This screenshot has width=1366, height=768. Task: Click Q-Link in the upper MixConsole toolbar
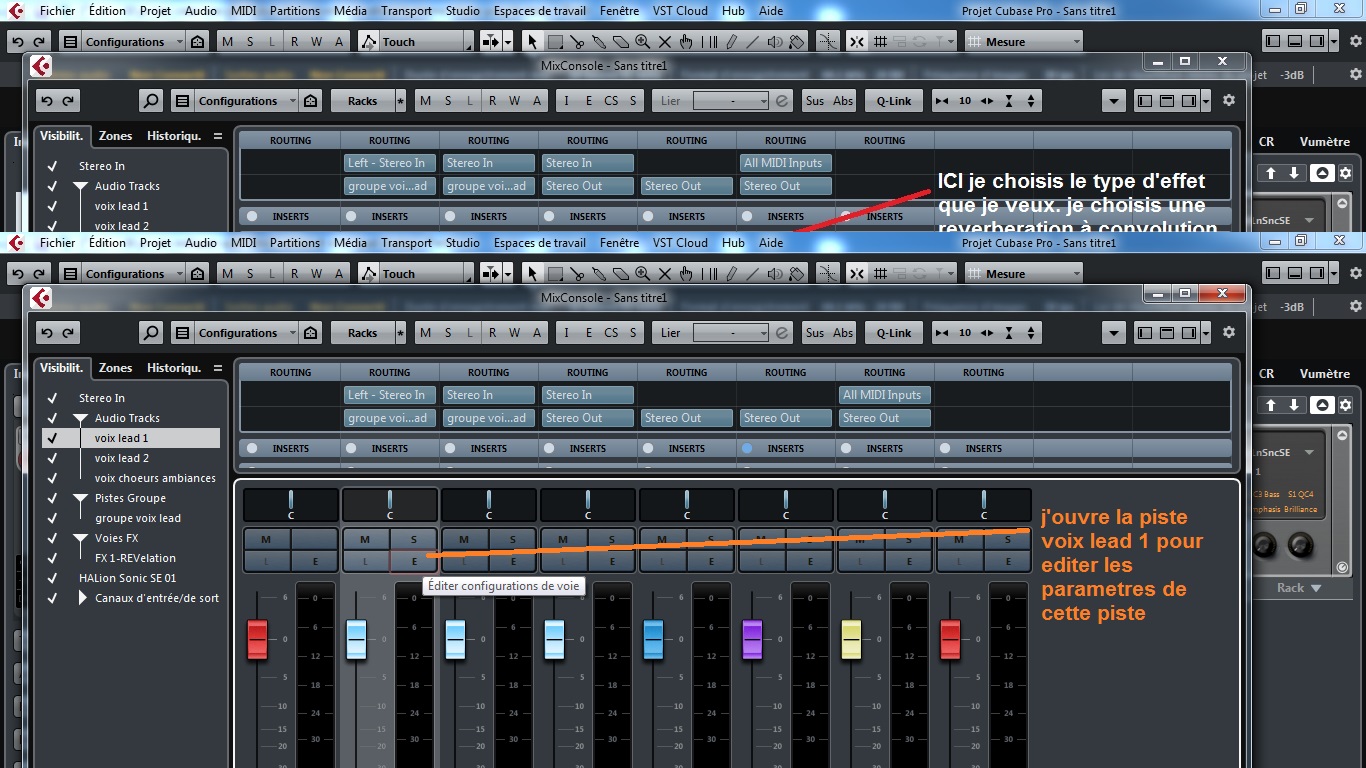[894, 101]
